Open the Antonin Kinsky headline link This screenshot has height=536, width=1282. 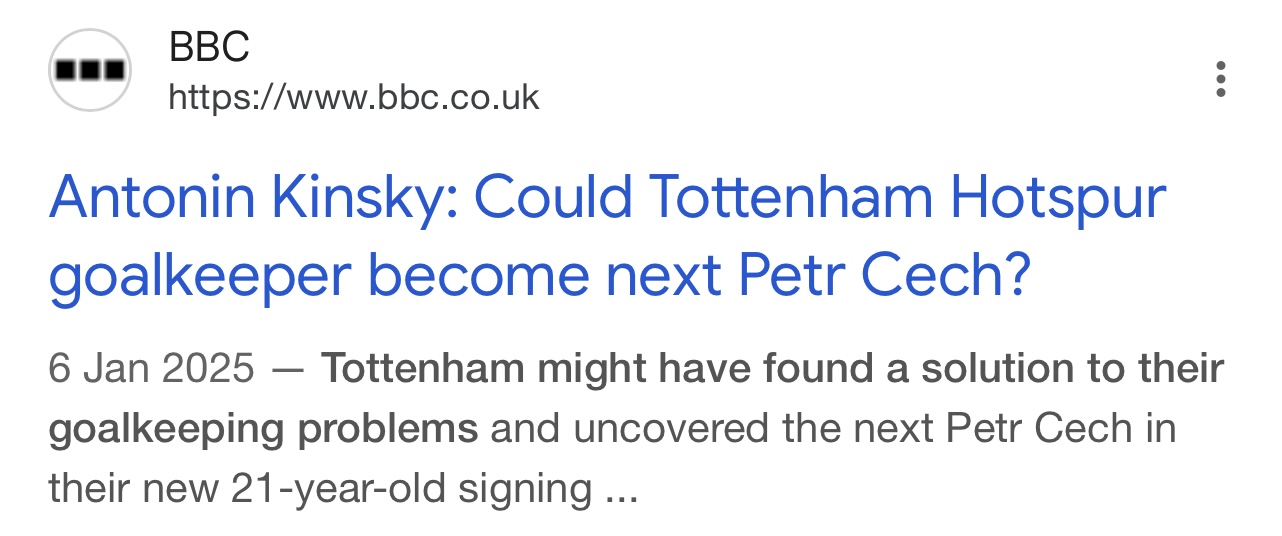pyautogui.click(x=606, y=198)
